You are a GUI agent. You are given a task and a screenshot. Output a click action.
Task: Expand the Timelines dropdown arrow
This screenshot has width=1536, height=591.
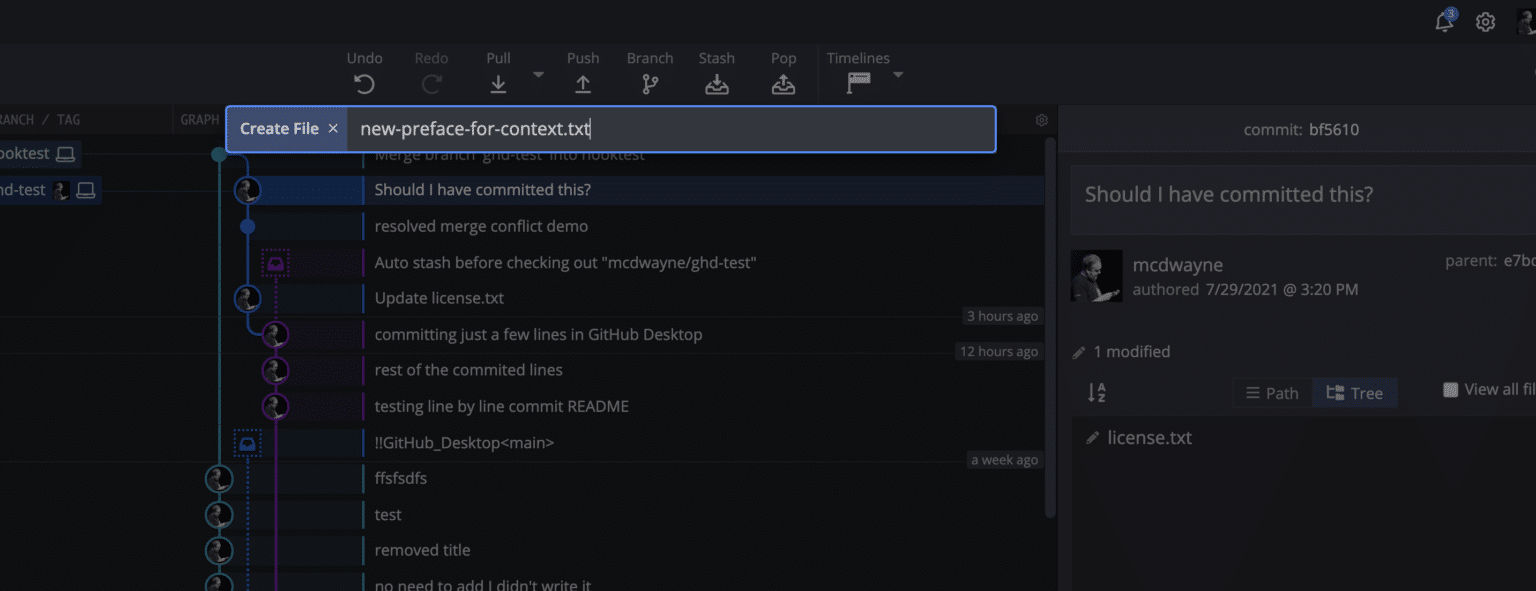tap(898, 75)
